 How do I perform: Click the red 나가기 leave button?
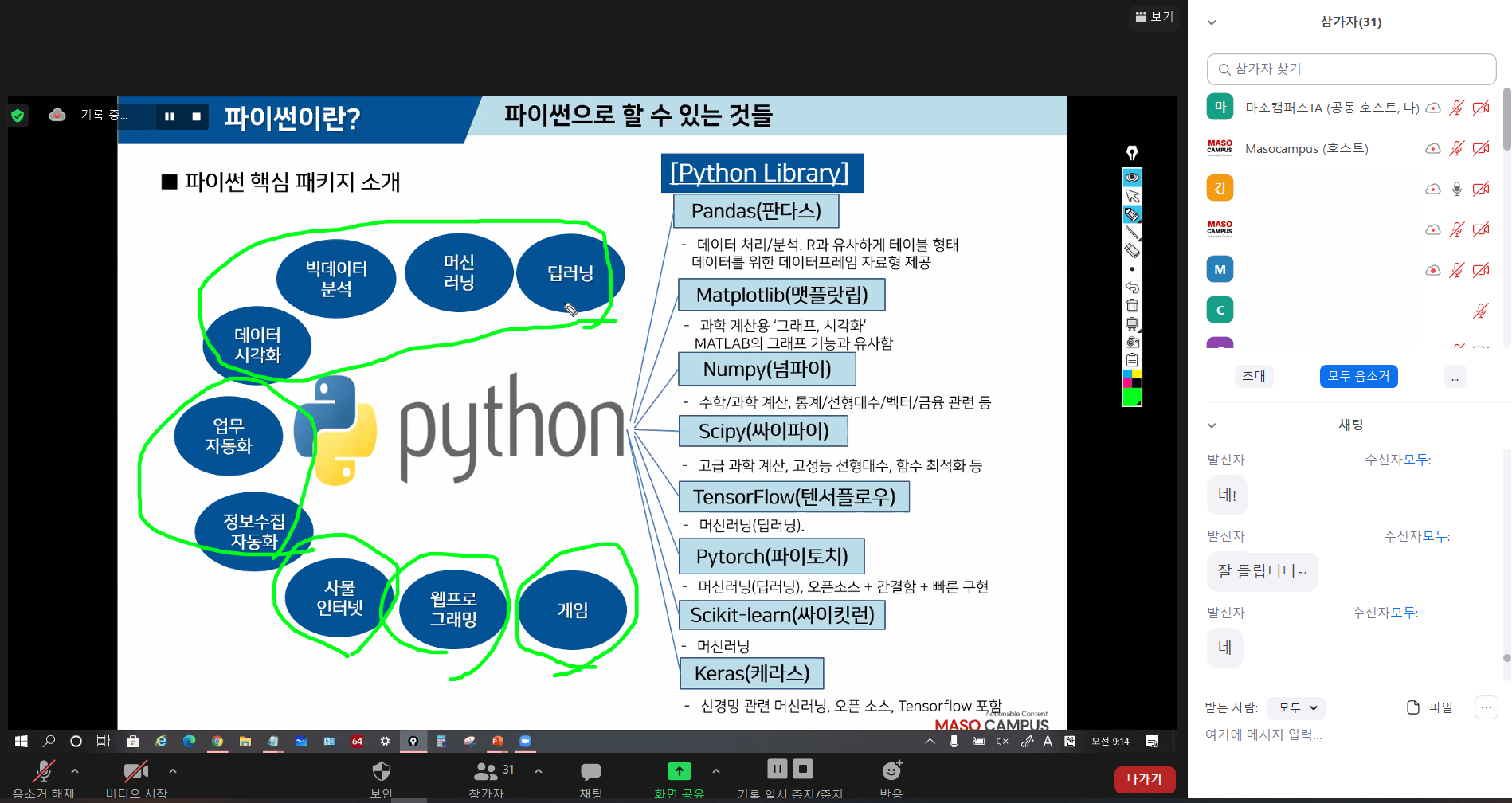pos(1144,779)
